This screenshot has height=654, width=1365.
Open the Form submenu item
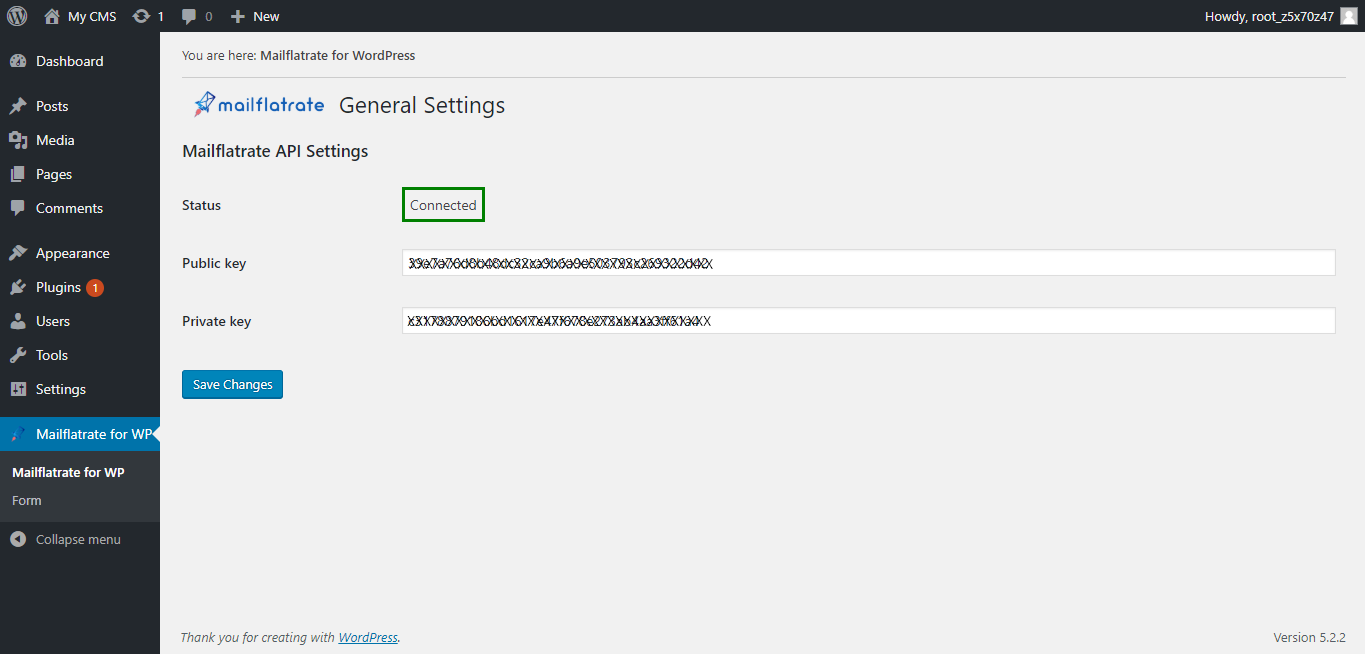pos(27,500)
